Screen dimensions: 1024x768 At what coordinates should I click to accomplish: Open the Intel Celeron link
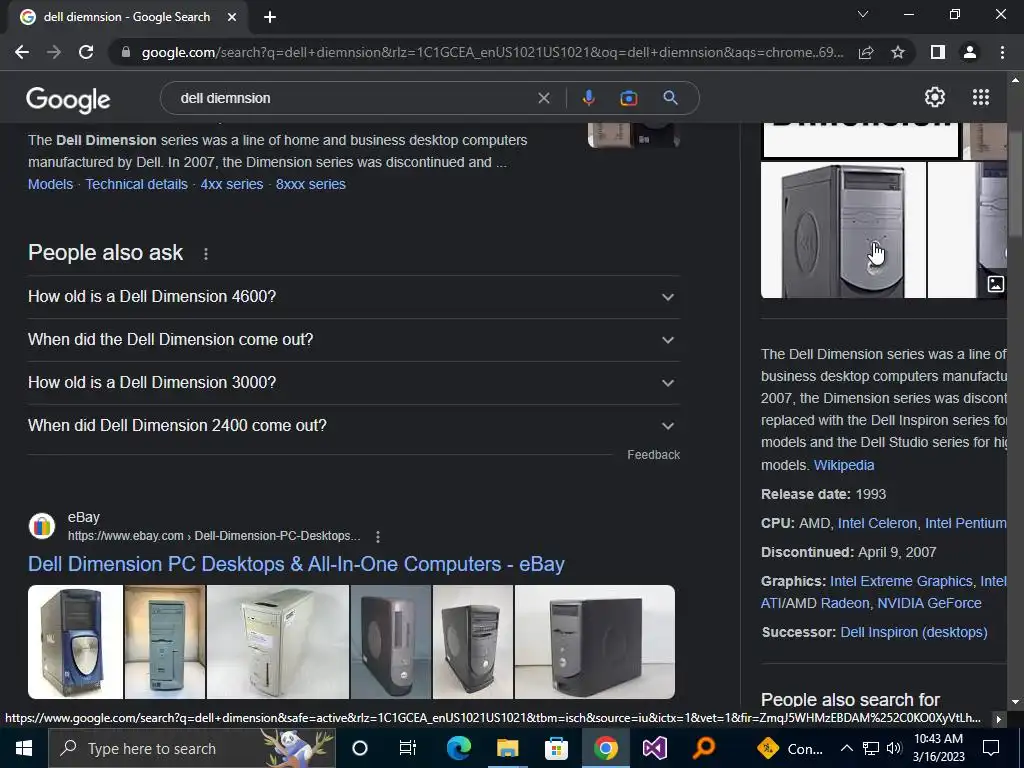point(877,523)
